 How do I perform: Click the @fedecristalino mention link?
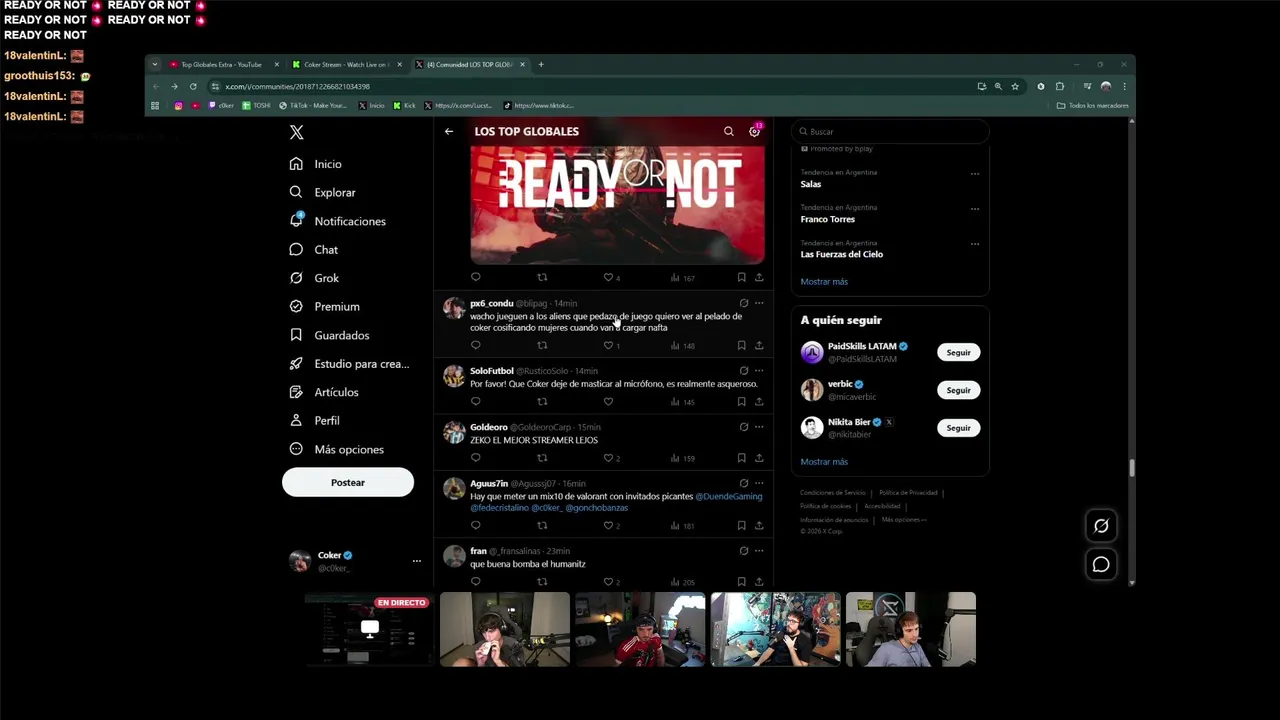[x=499, y=508]
